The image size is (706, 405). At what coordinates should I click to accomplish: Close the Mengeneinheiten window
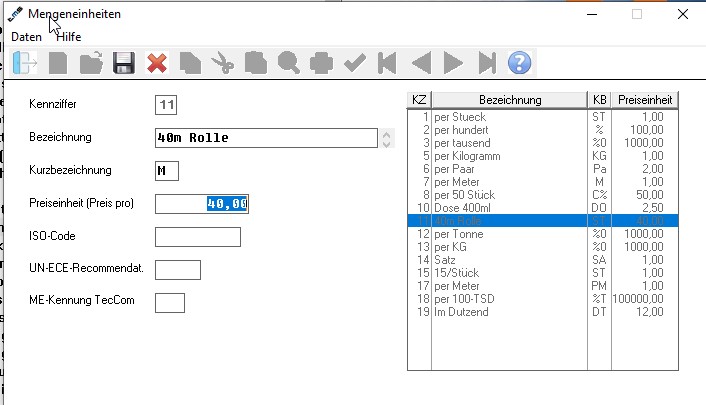click(x=683, y=14)
